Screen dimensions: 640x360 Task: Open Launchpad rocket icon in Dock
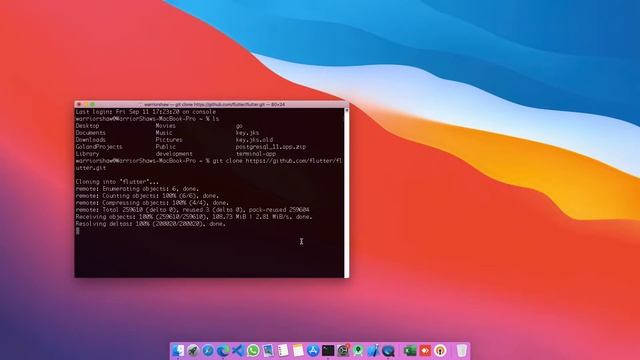(193, 351)
